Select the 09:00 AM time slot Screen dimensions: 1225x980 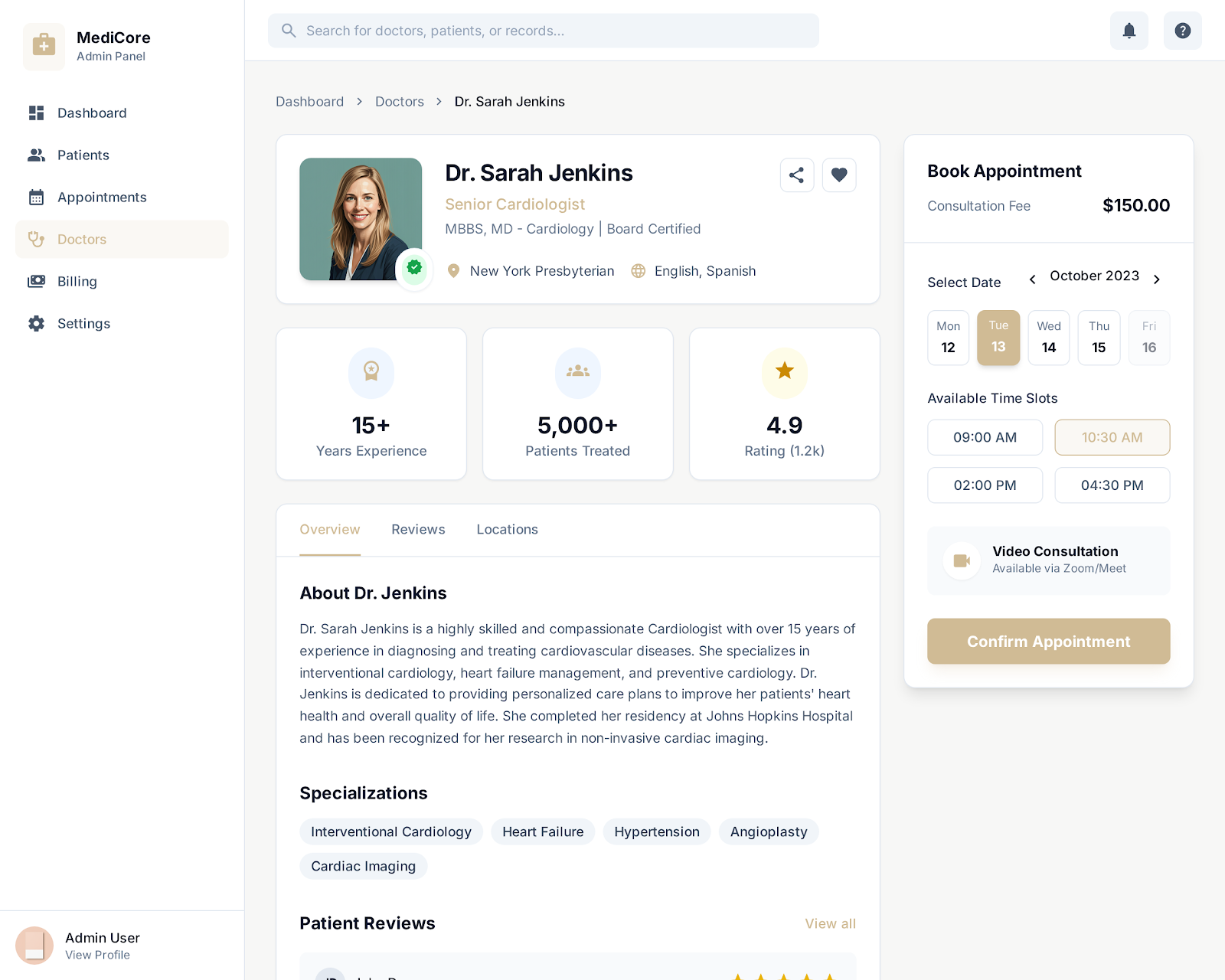tap(985, 437)
